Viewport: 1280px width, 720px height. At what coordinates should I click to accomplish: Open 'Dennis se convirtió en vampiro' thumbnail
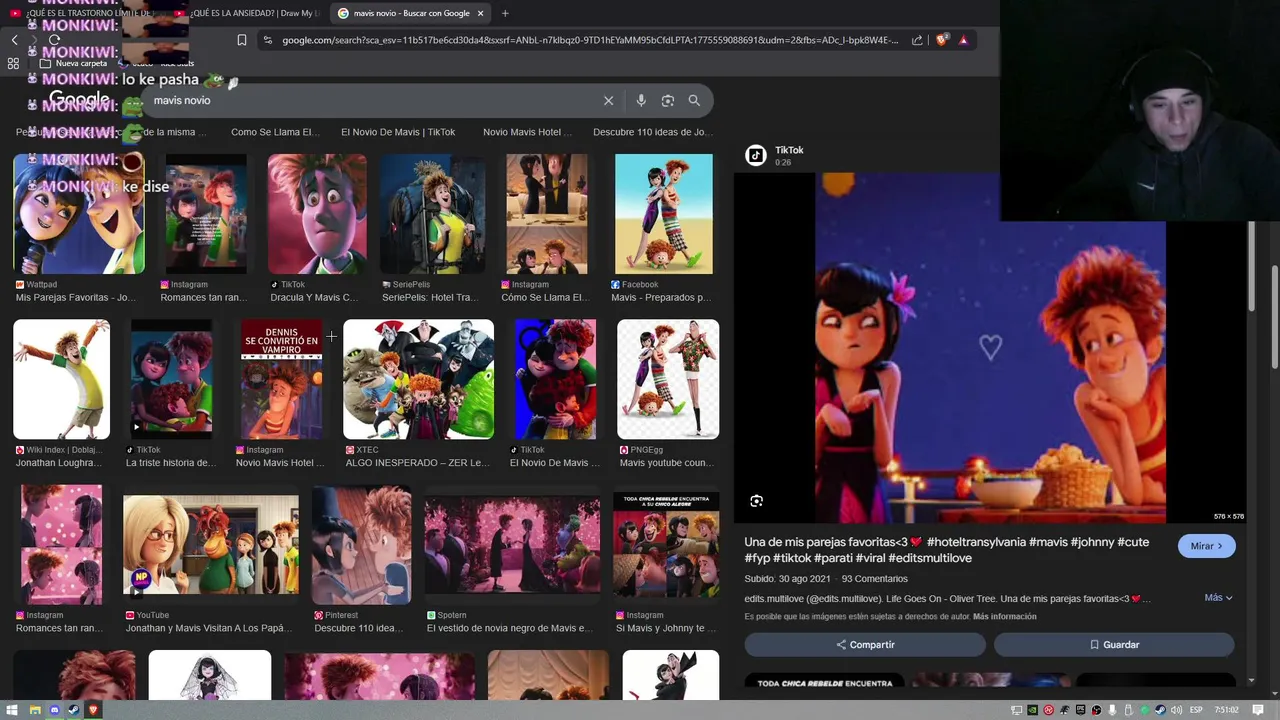point(281,379)
